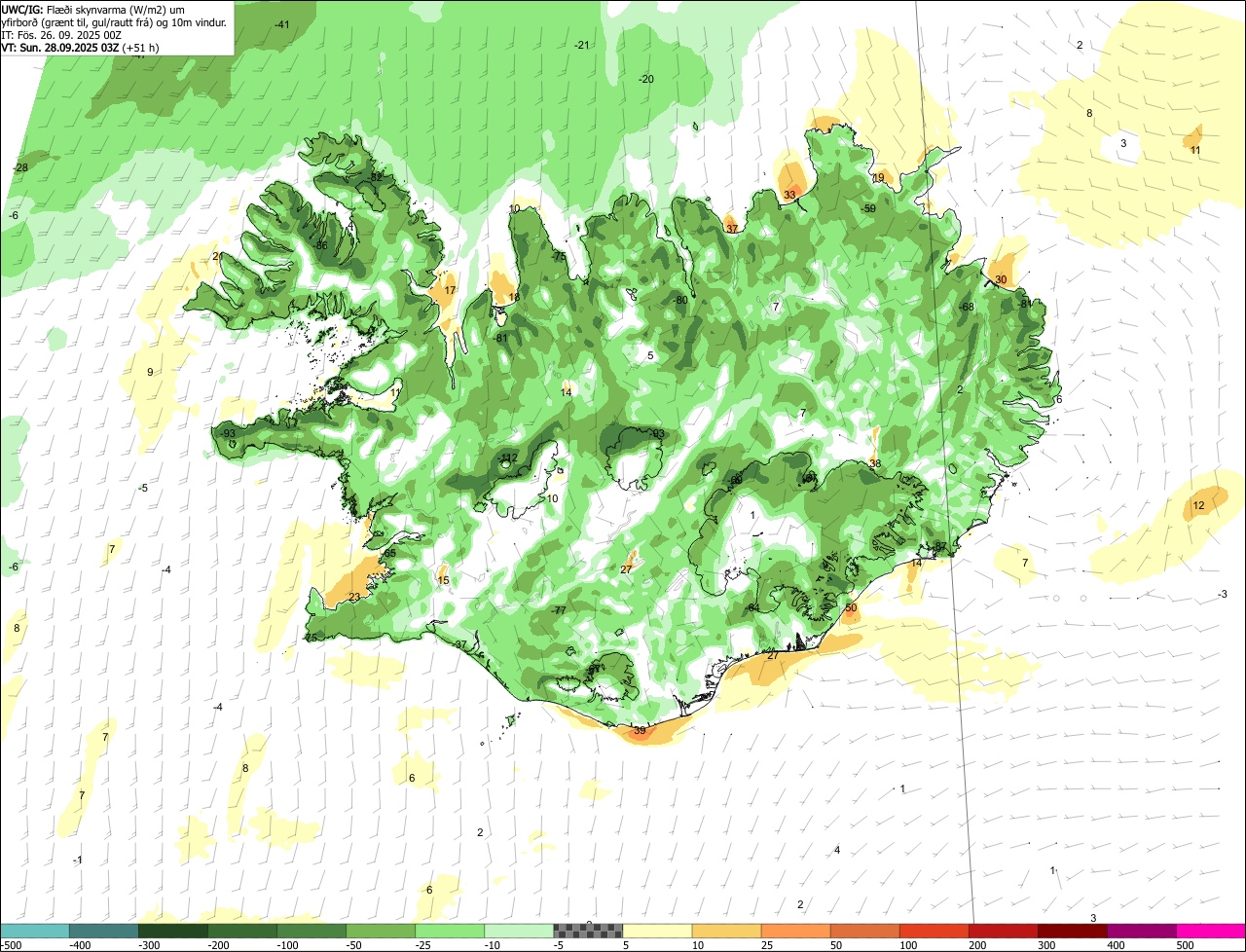Click the light green swatch between -25 and -10
Viewport: 1246px width, 952px height.
[450, 932]
